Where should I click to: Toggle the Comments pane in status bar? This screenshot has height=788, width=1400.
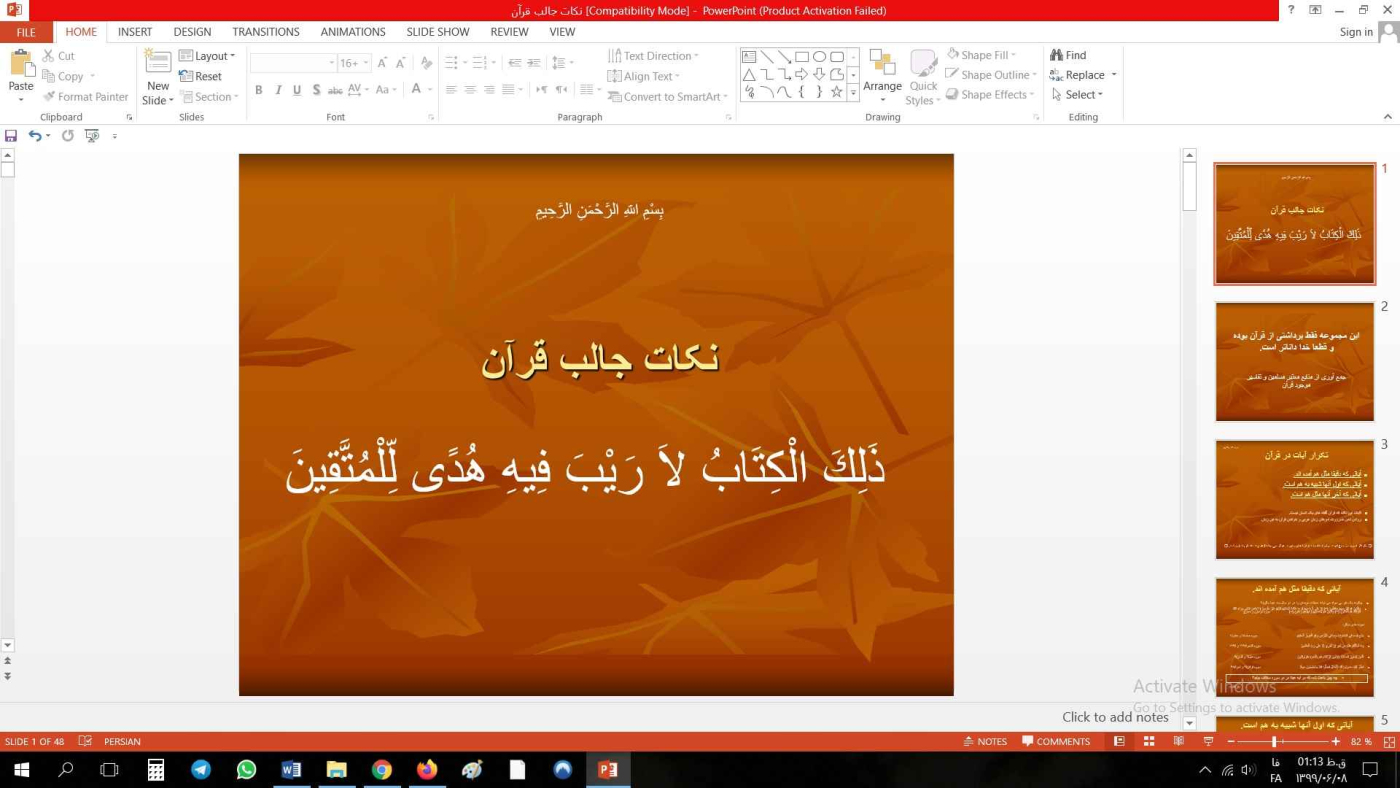pyautogui.click(x=1056, y=742)
